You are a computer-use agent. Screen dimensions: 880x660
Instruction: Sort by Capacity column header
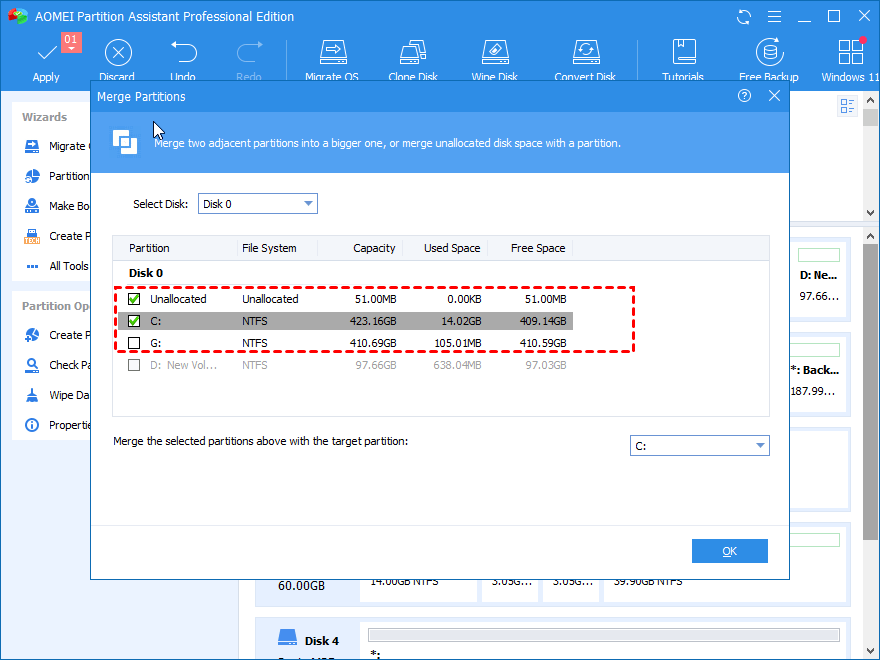point(374,248)
